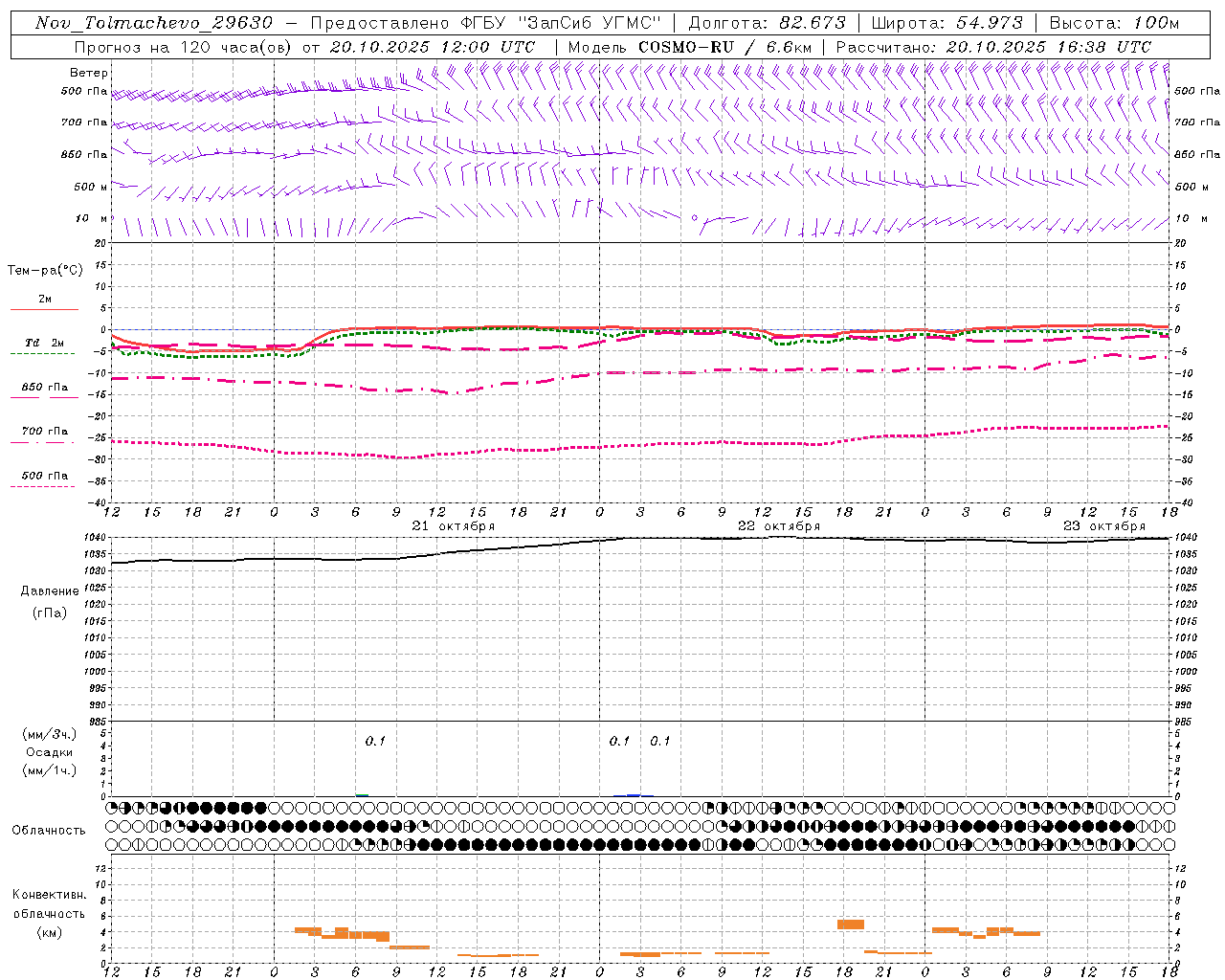Click the 23 октября date label
1225x980 pixels.
[x=1104, y=526]
